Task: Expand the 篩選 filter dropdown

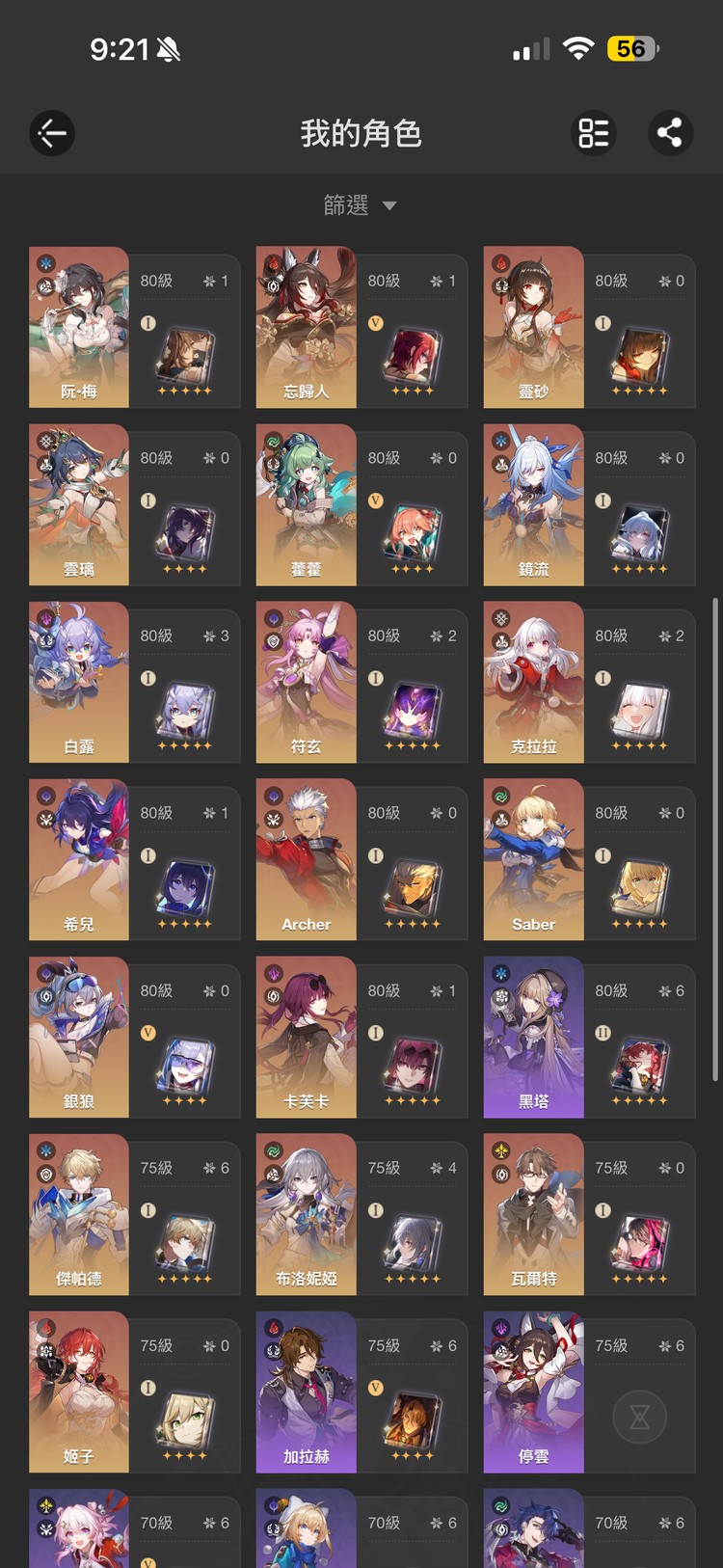Action: coord(361,205)
